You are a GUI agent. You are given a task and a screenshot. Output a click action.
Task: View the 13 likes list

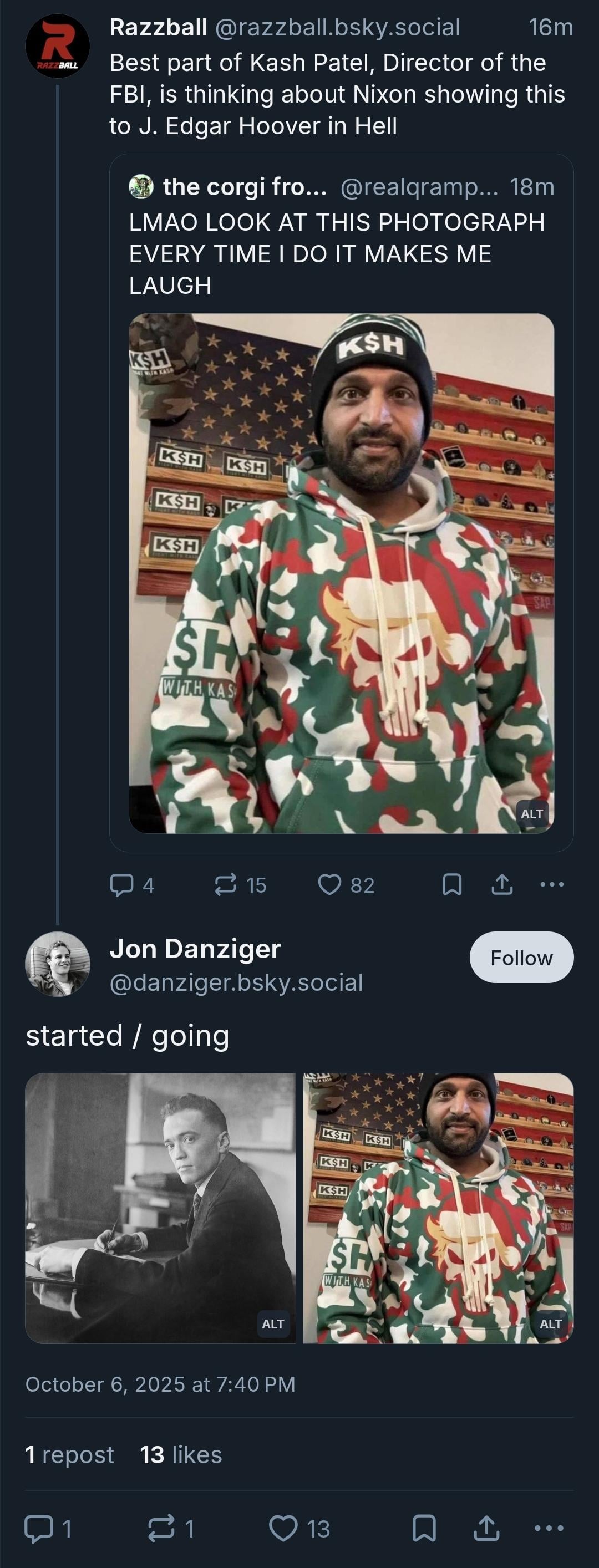[x=181, y=1455]
